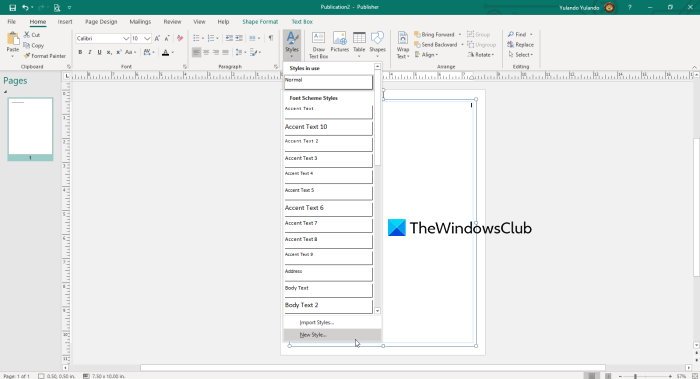Viewport: 700px width, 379px height.
Task: Open the File tab
Action: (x=12, y=21)
